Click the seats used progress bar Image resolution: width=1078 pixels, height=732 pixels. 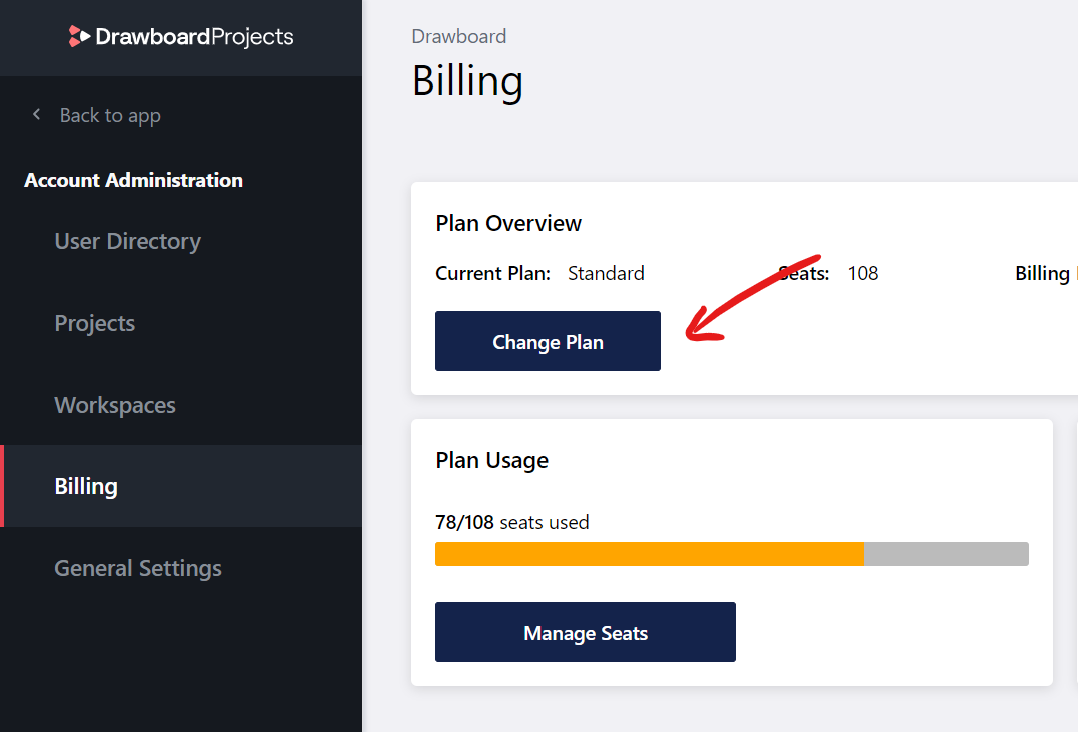pos(732,554)
